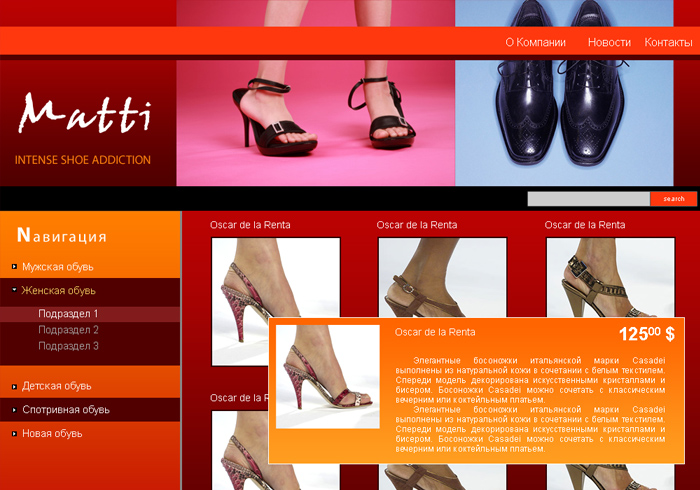Collapse arrow beside Женская обувь

click(14, 290)
